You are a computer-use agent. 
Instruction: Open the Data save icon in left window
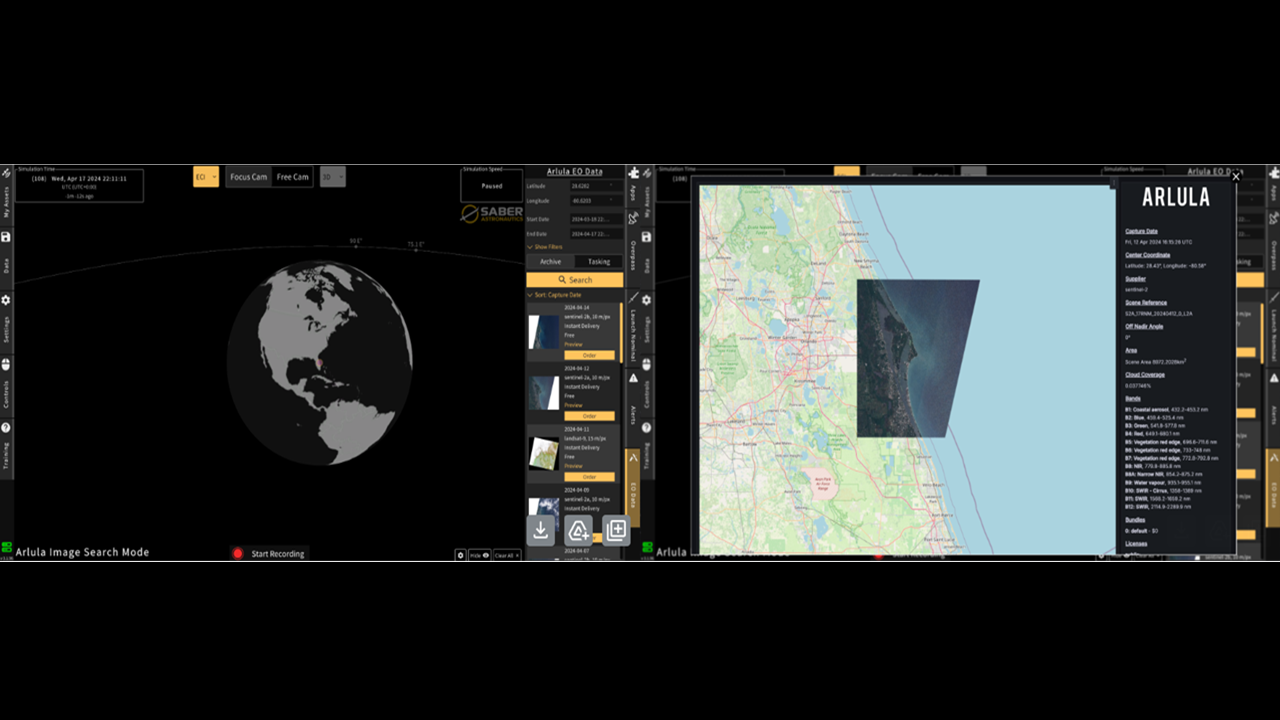point(6,237)
